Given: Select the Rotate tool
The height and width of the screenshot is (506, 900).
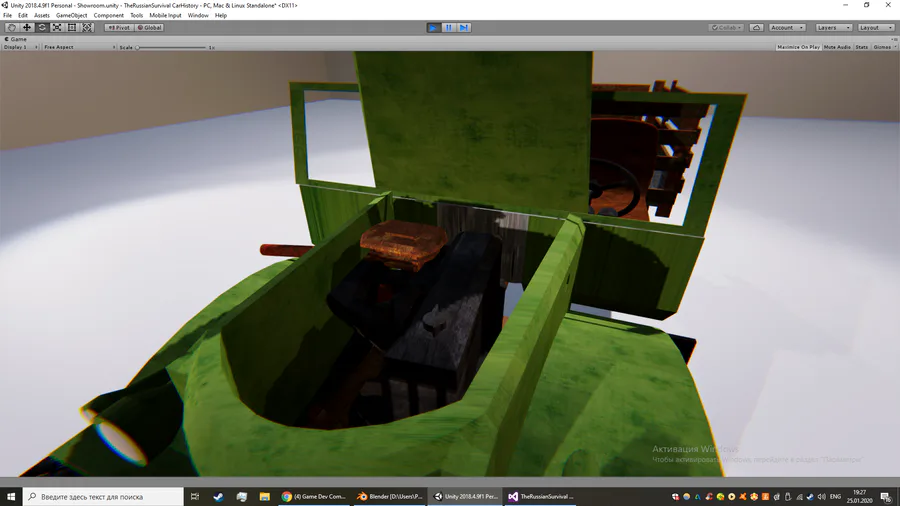Looking at the screenshot, I should click(42, 28).
